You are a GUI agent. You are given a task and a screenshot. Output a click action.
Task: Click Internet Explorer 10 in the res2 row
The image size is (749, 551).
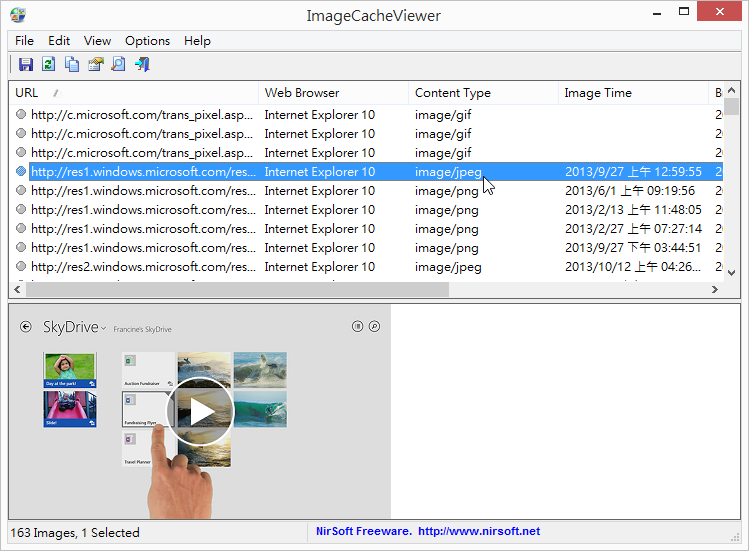click(320, 267)
